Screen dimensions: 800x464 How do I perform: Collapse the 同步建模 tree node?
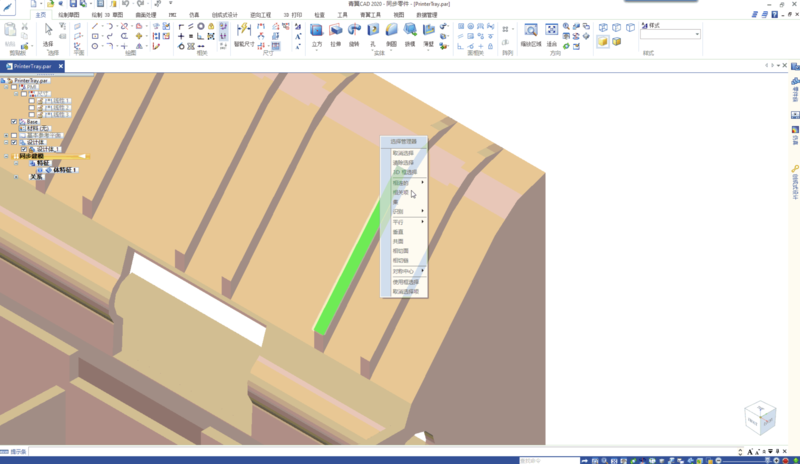pos(6,156)
